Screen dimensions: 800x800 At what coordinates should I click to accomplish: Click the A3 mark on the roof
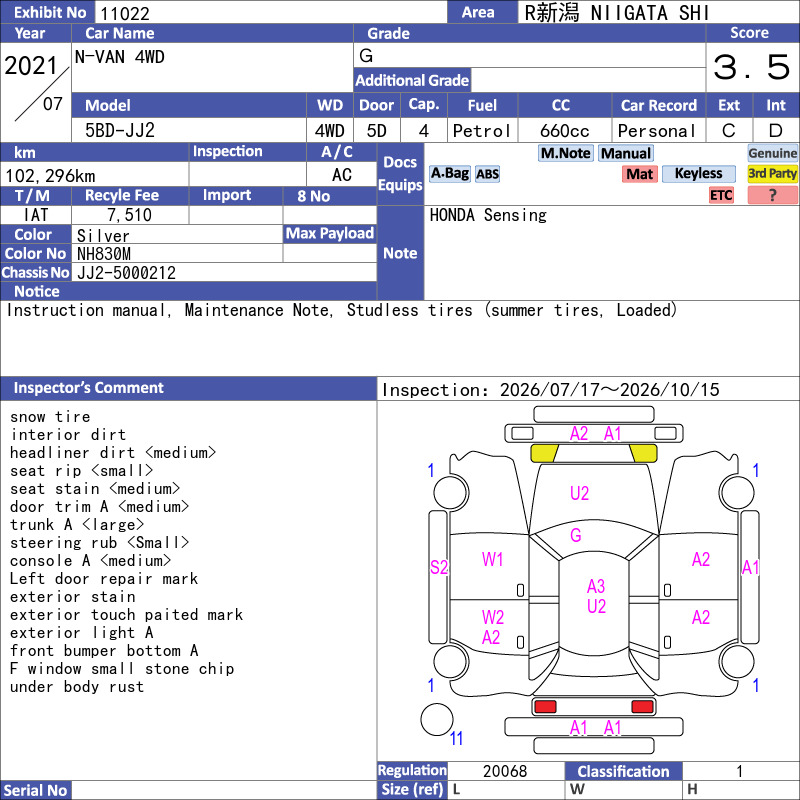tap(596, 586)
